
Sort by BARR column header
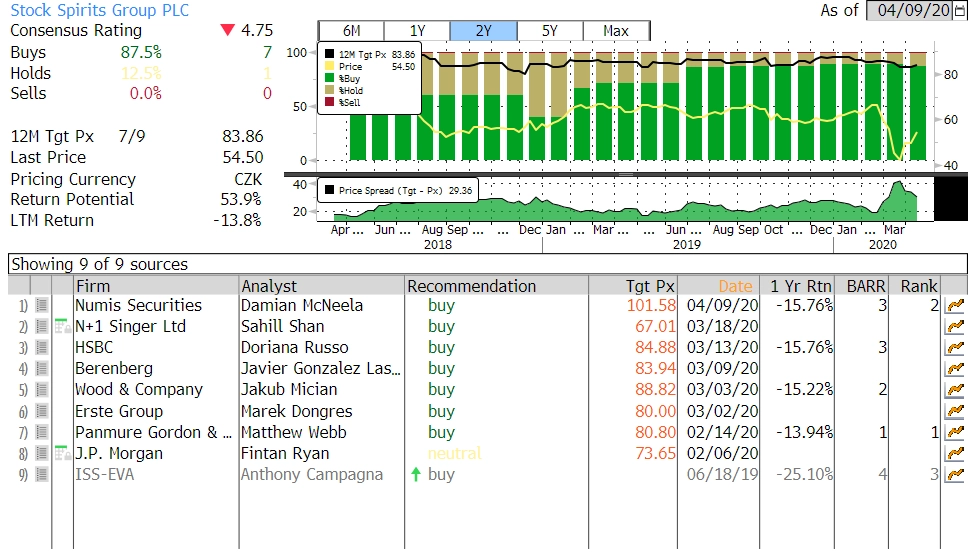pyautogui.click(x=862, y=286)
